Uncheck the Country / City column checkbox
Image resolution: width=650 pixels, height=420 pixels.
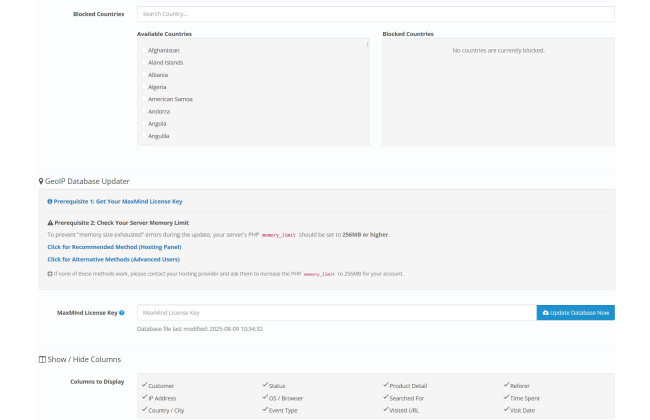click(x=145, y=409)
